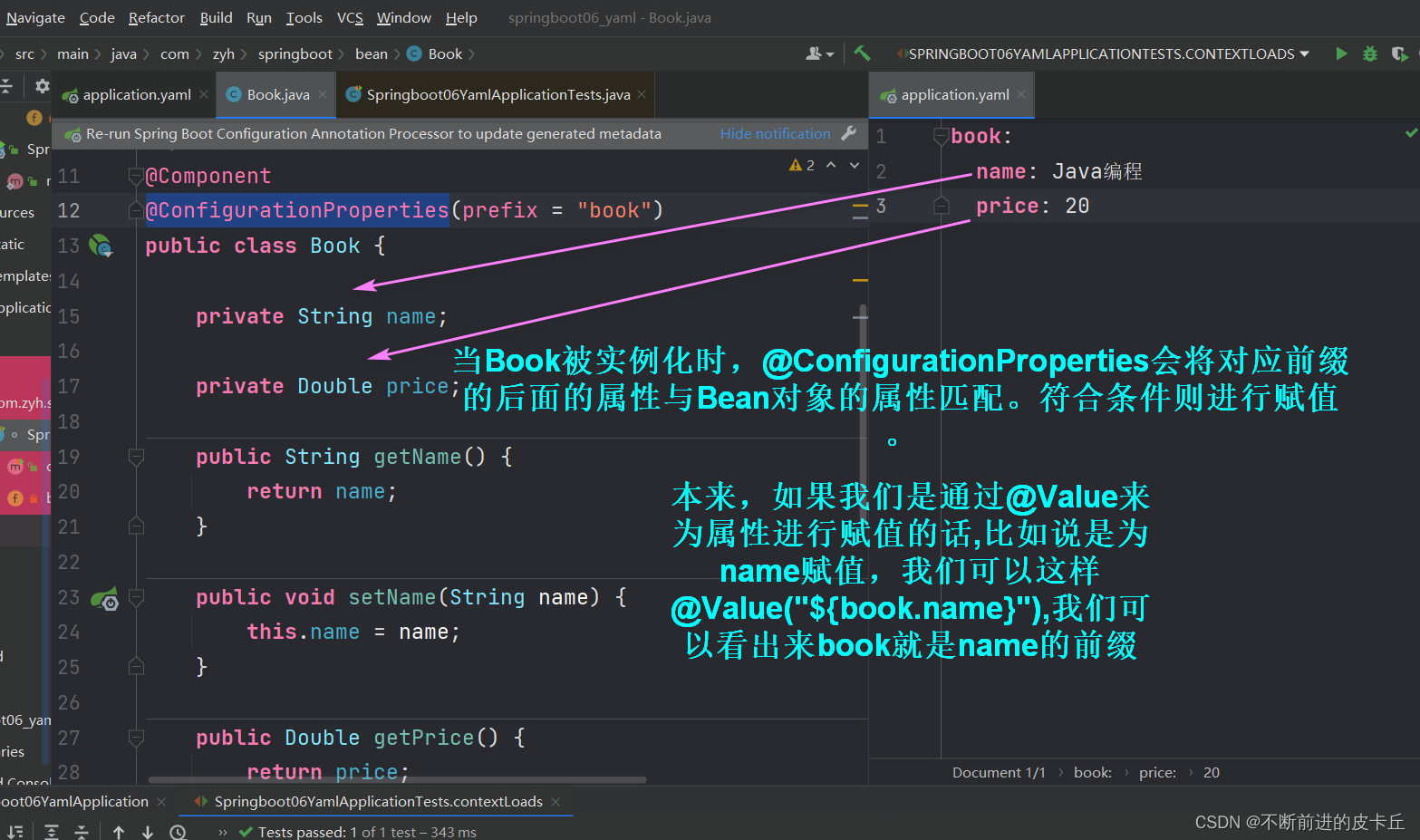The width and height of the screenshot is (1420, 840).
Task: Open the Navigate menu
Action: (35, 18)
